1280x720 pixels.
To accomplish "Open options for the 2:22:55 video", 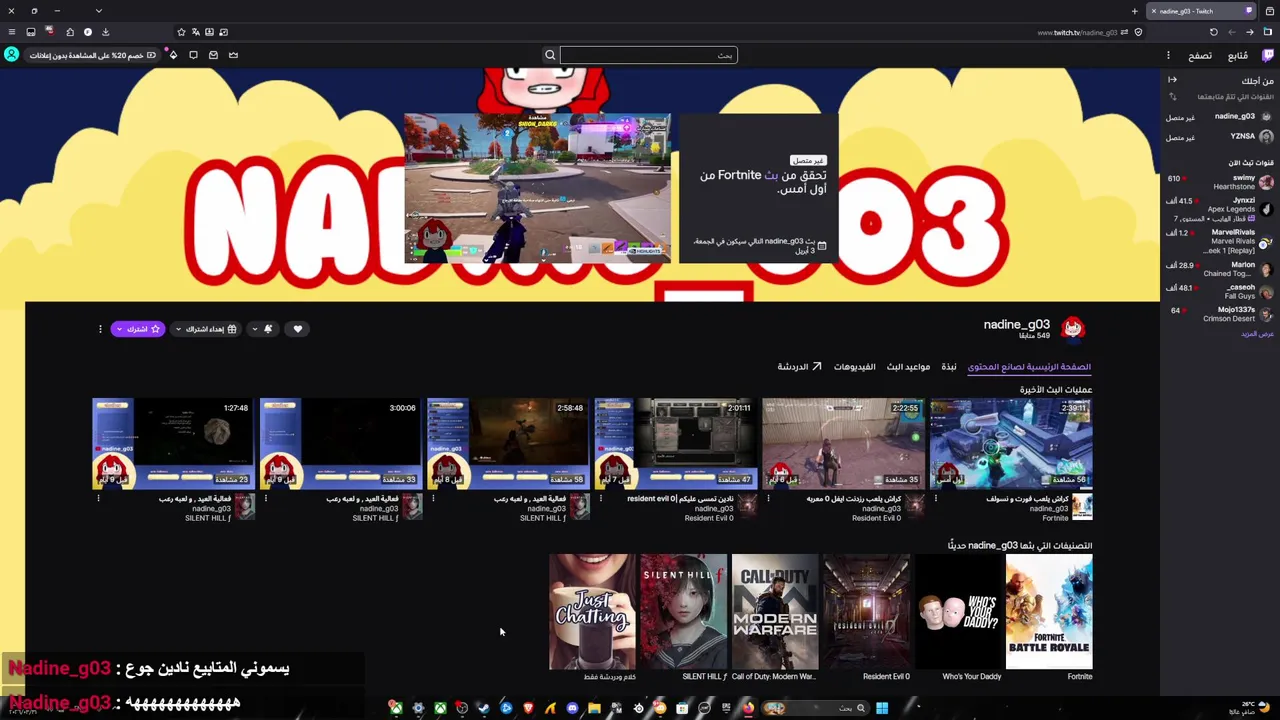I will [x=768, y=498].
